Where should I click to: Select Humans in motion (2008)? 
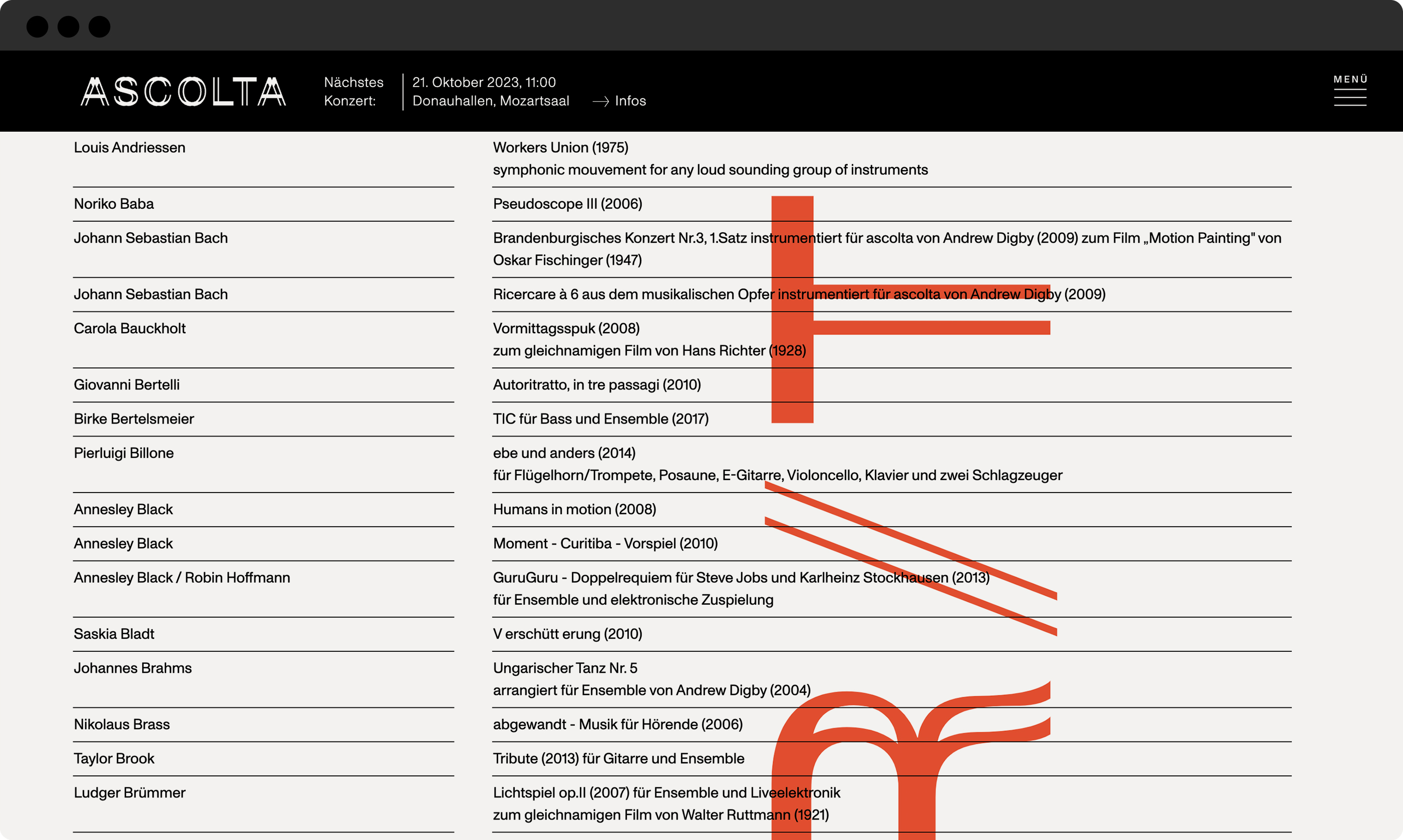coord(574,510)
